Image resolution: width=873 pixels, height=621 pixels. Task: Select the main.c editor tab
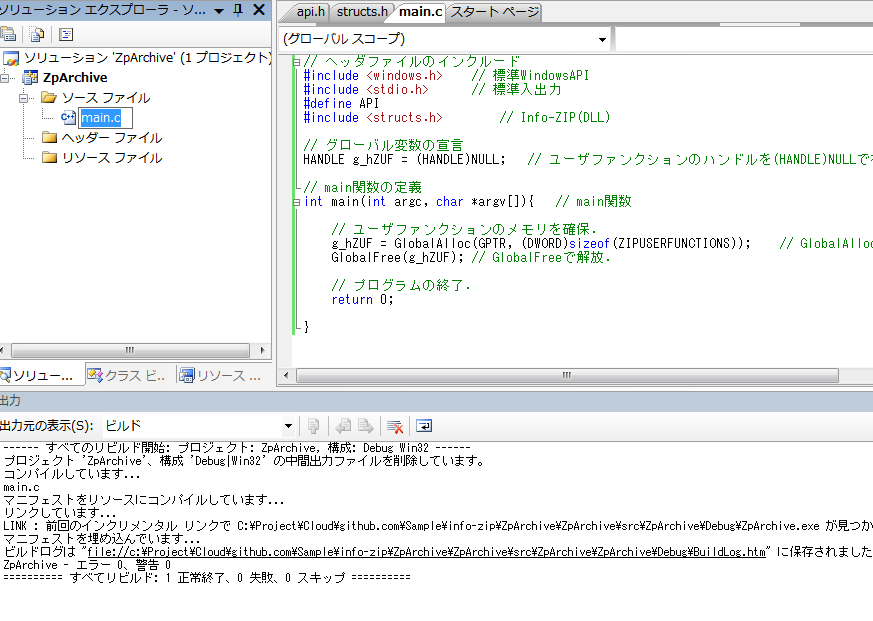tap(421, 12)
